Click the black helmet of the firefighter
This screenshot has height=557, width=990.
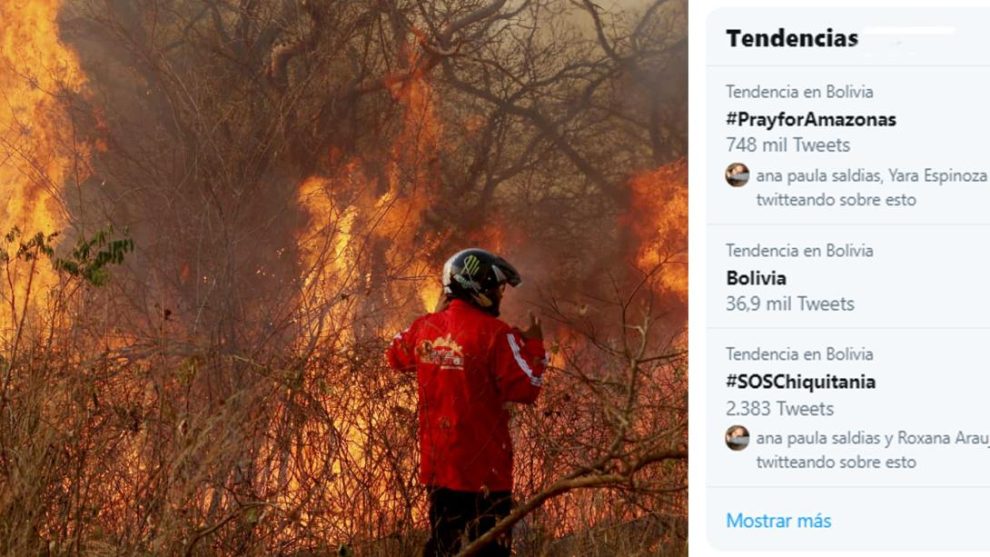(x=479, y=278)
